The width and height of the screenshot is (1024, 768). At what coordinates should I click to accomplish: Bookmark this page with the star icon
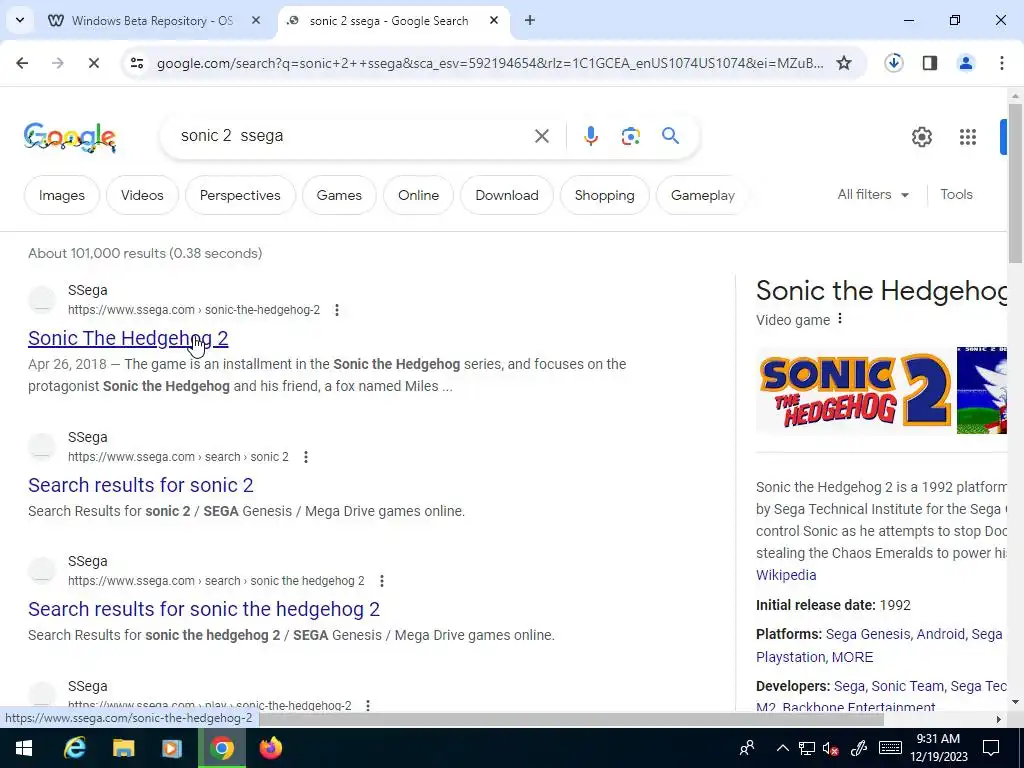(844, 63)
